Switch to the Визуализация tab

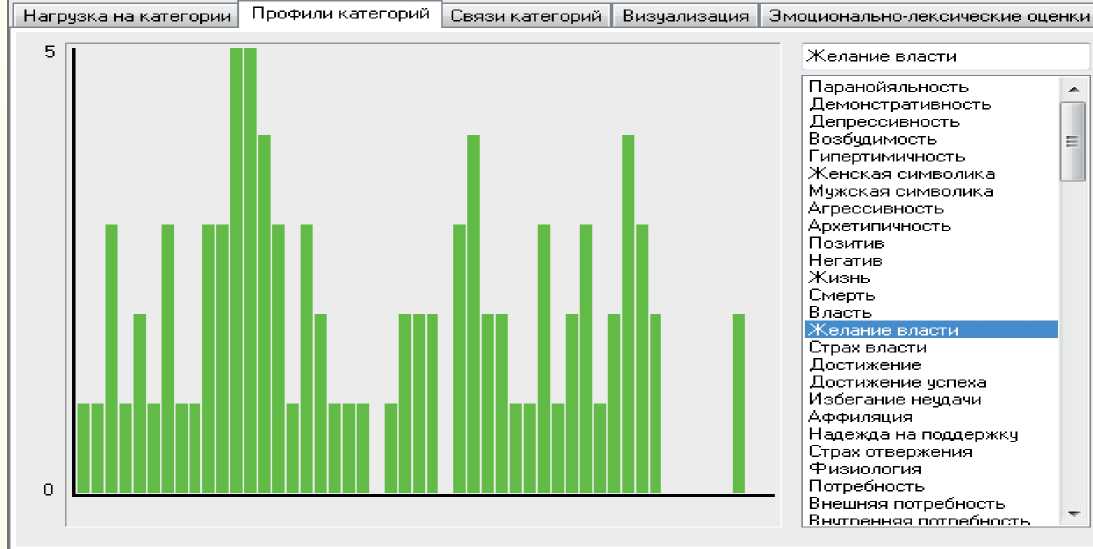[x=685, y=15]
